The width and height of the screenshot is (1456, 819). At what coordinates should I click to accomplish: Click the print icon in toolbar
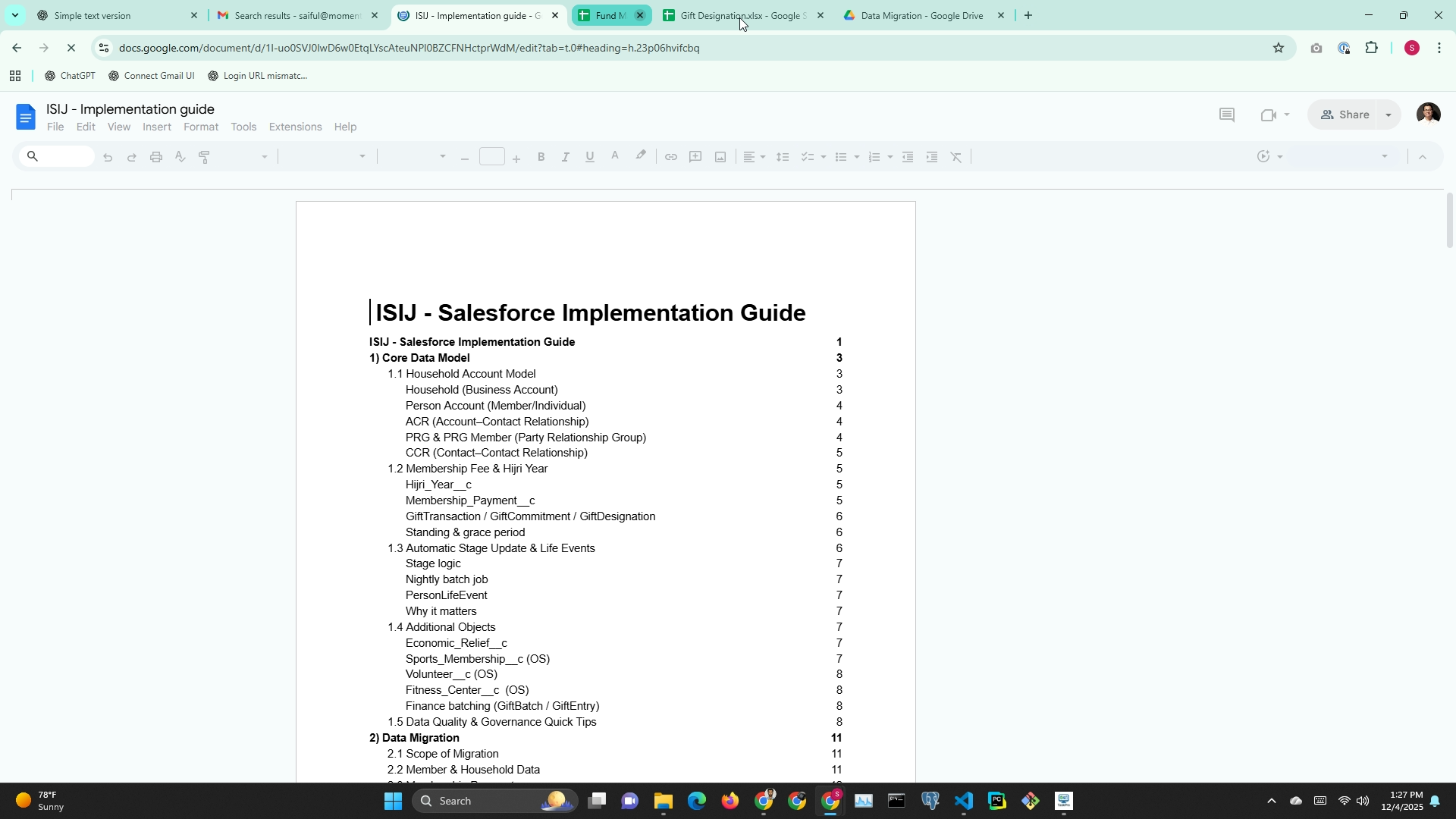tap(156, 157)
